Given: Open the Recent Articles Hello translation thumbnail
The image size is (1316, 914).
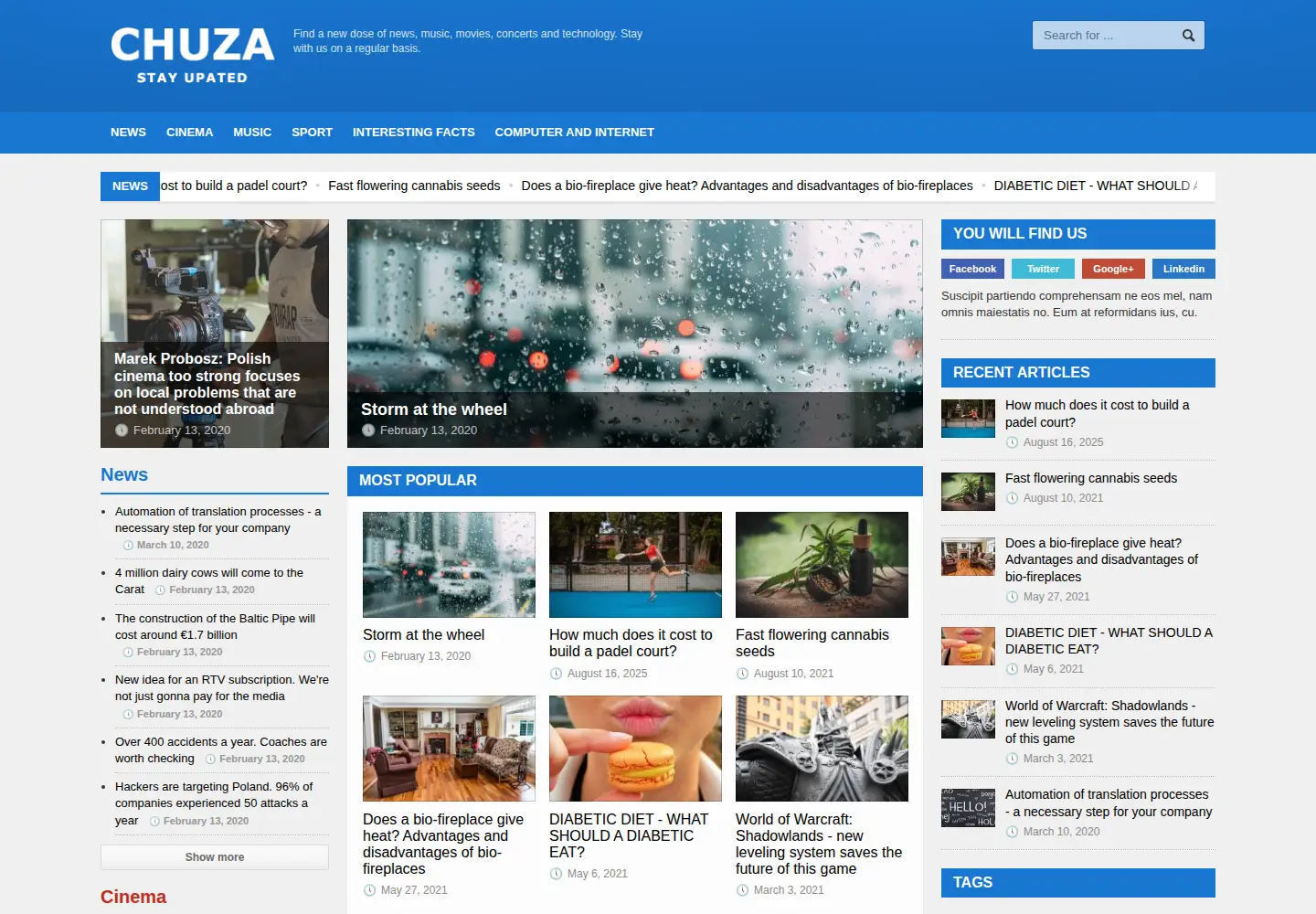Looking at the screenshot, I should pyautogui.click(x=968, y=808).
